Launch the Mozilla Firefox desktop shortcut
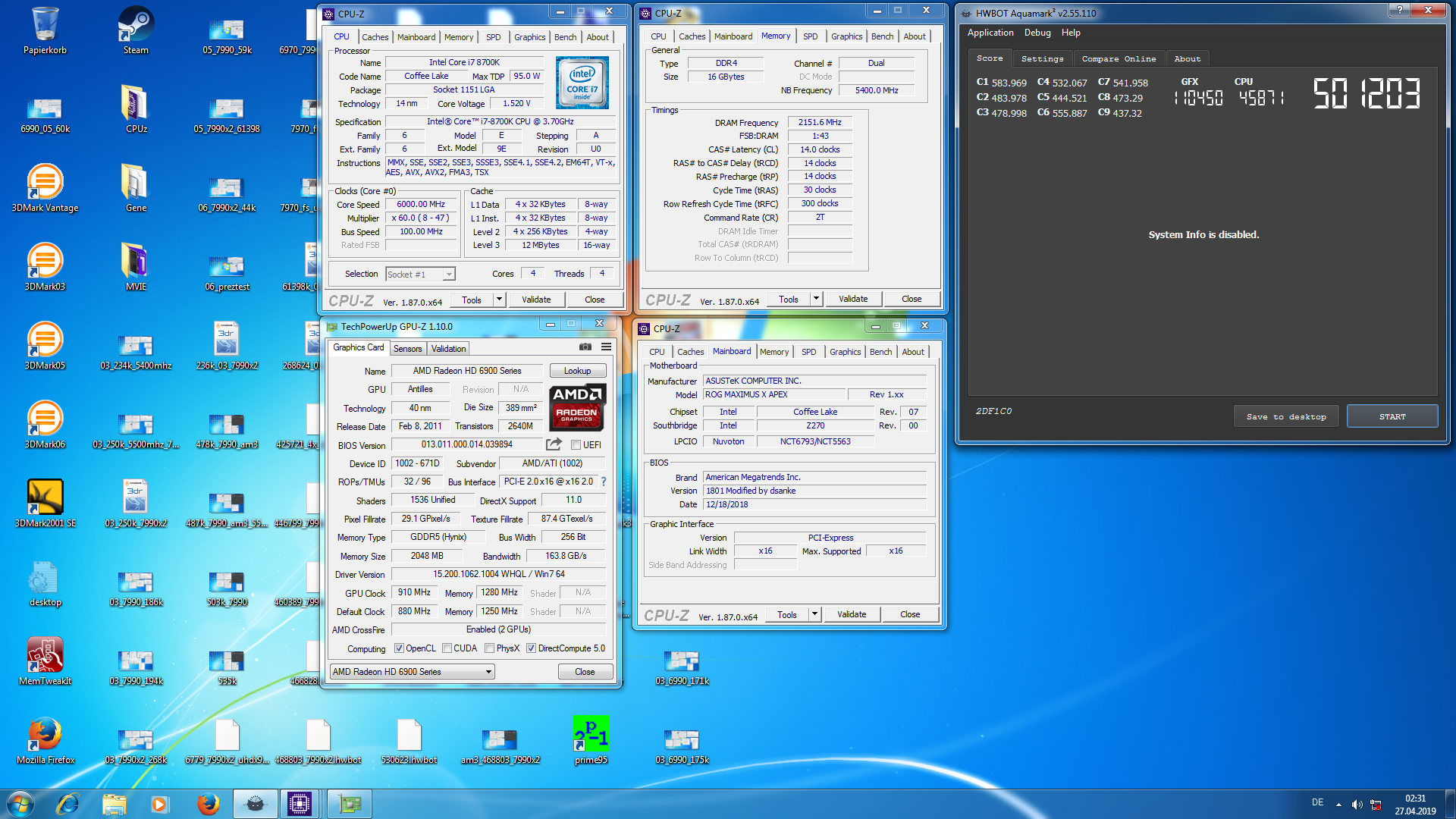 (45, 740)
